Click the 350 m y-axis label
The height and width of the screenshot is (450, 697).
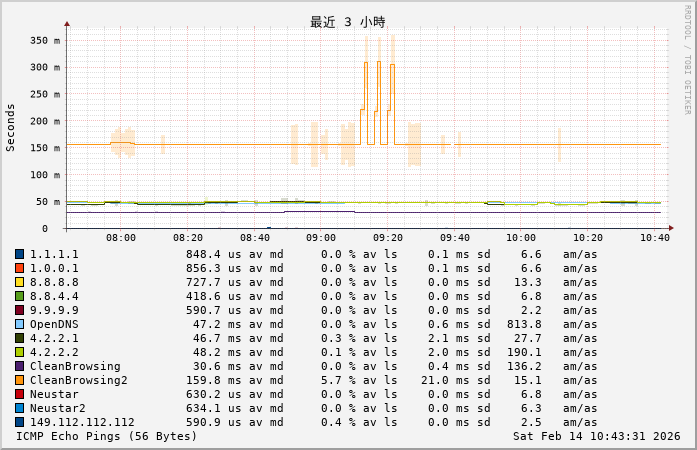click(x=44, y=41)
